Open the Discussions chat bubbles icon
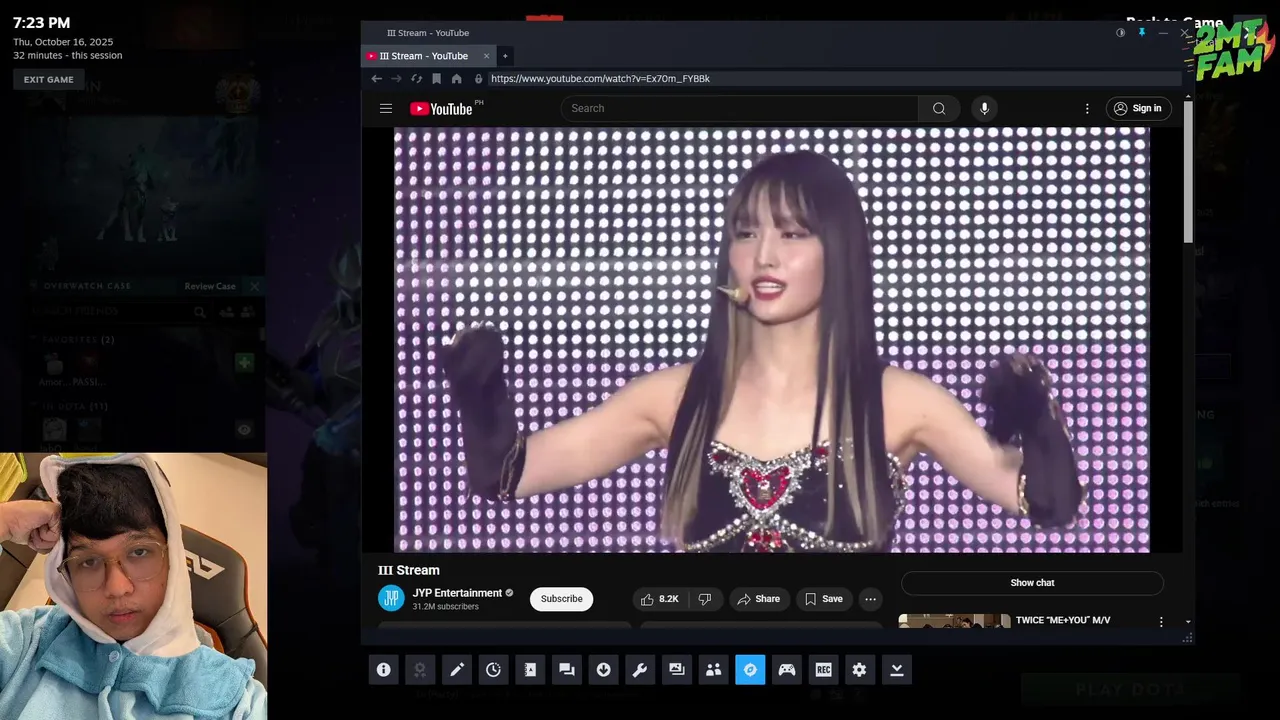The width and height of the screenshot is (1280, 720). click(x=567, y=670)
